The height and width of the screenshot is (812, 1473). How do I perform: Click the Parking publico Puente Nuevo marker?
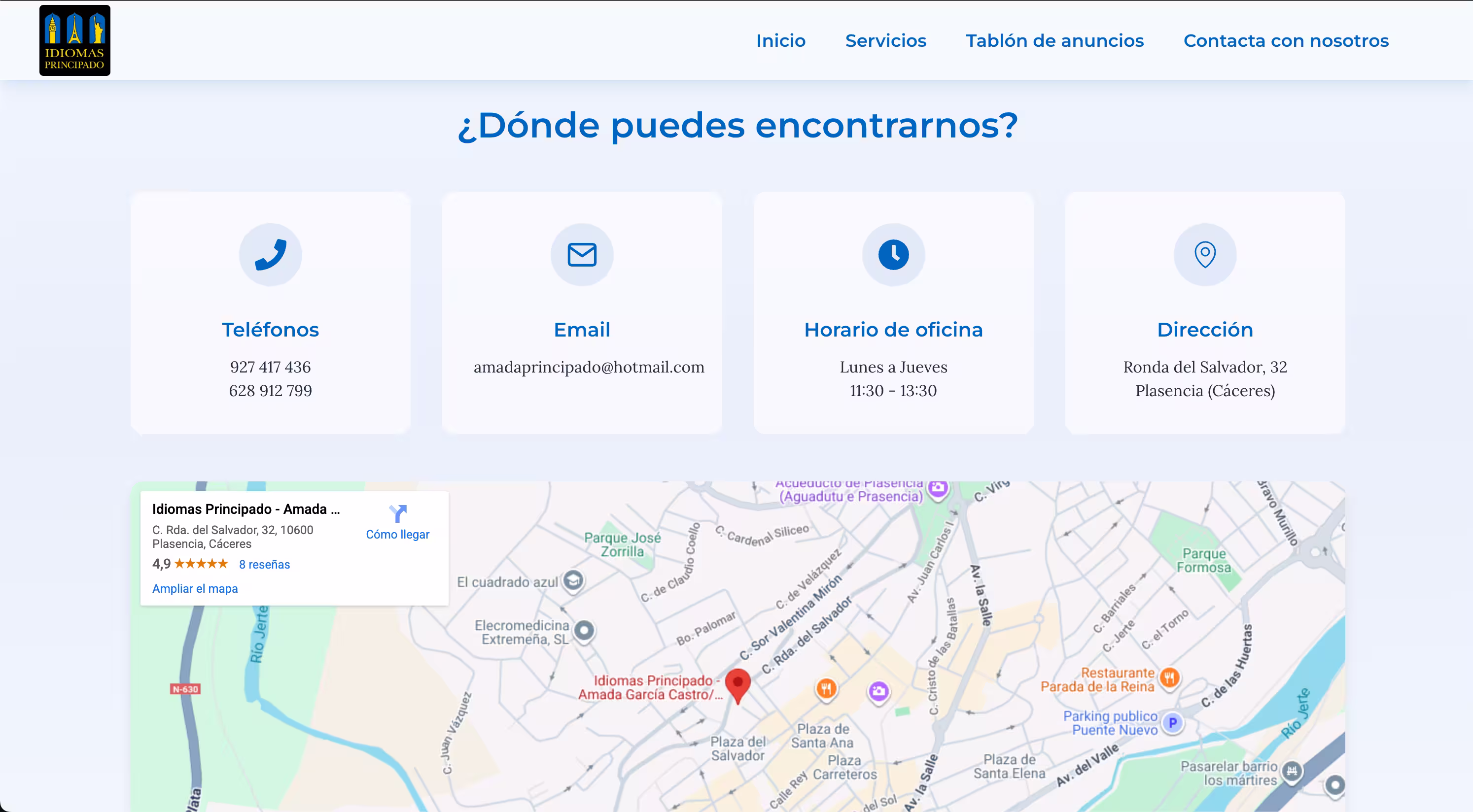click(1172, 723)
